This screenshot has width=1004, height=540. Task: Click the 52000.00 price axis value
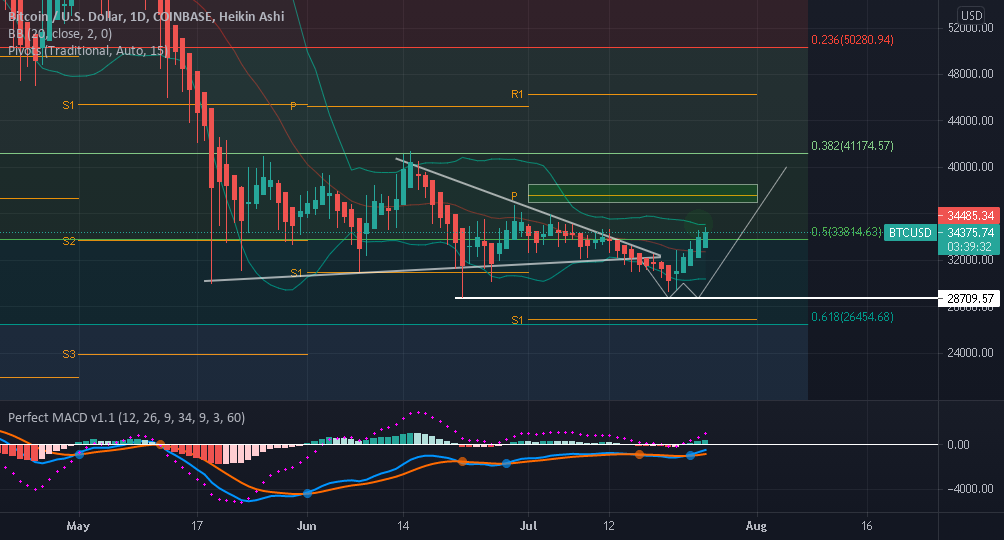coord(970,28)
